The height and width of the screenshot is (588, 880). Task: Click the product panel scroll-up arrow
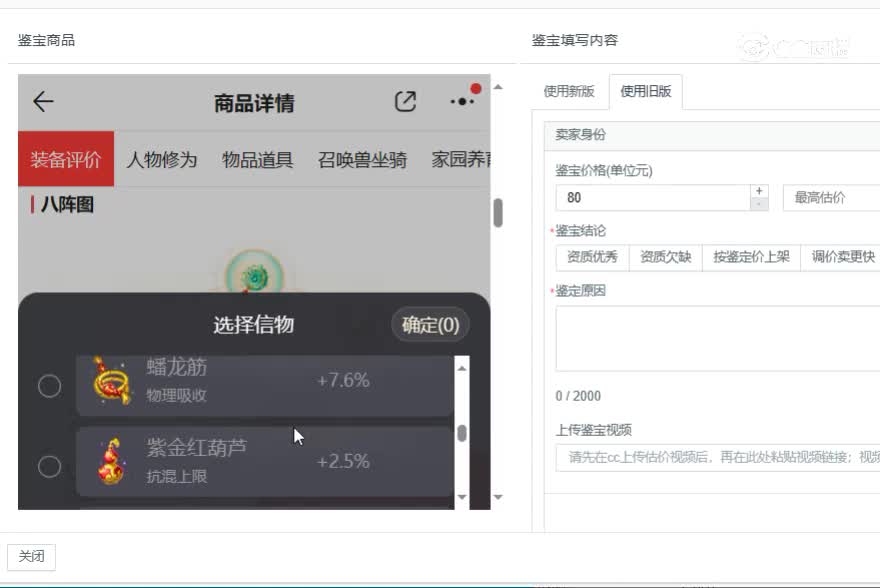click(x=498, y=87)
